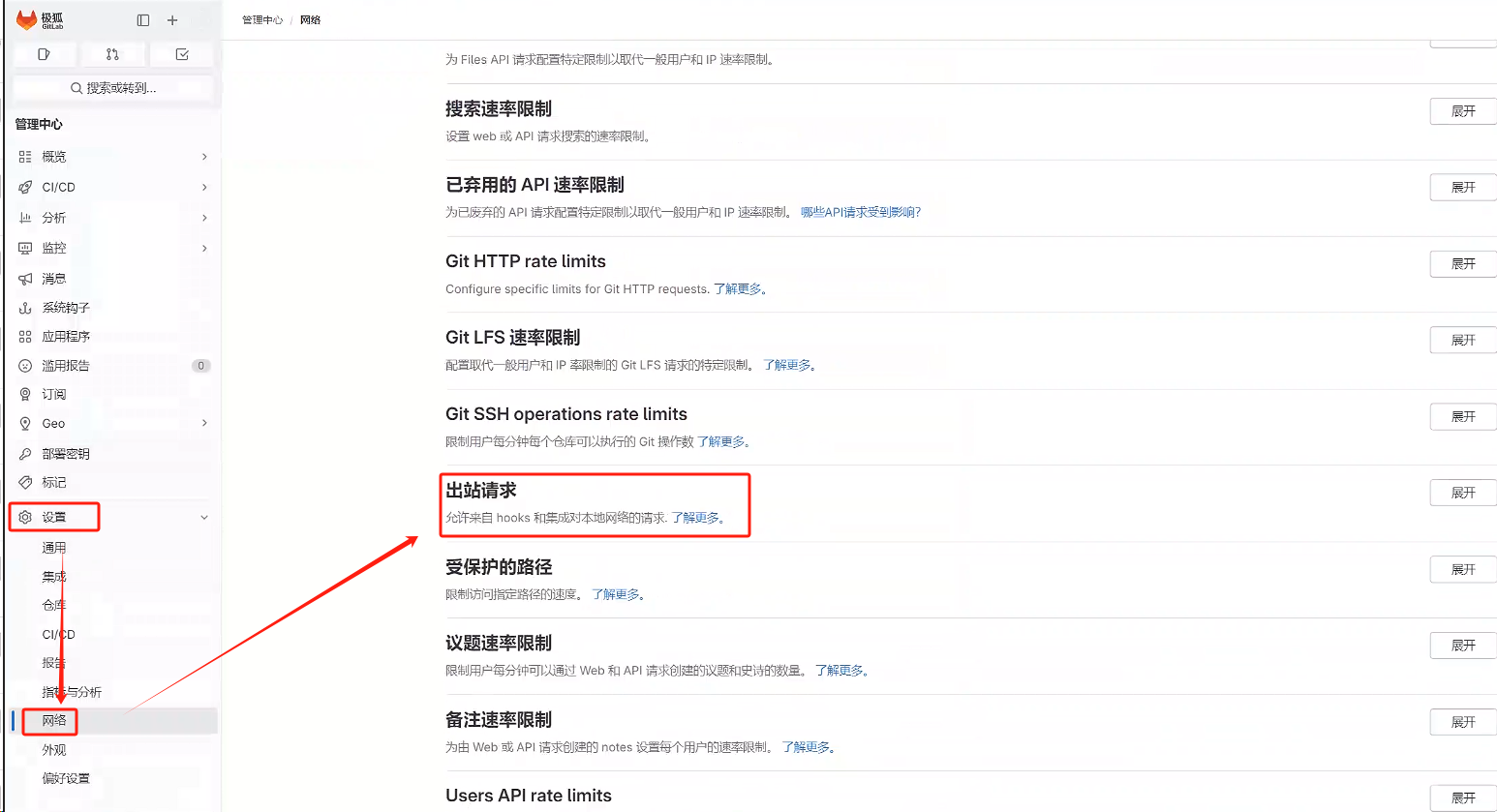Expand the 议题速率限制 section
Screen dimensions: 1497x812
[x=1463, y=645]
